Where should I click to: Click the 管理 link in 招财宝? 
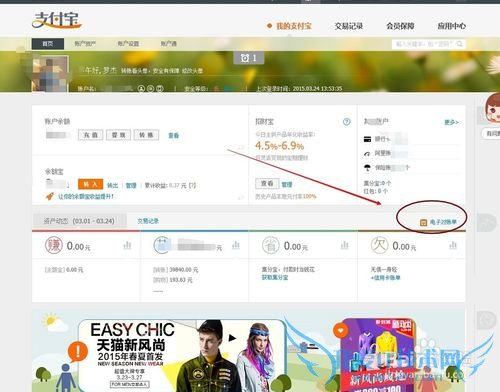(x=287, y=184)
